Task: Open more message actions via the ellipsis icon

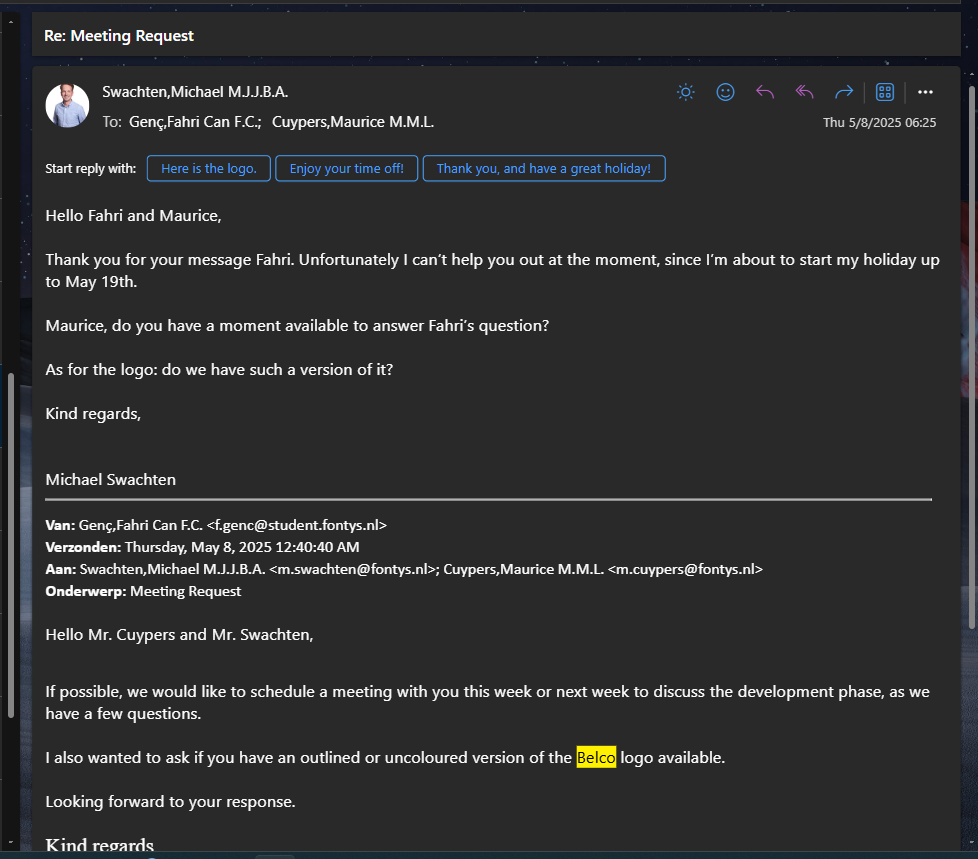Action: [x=925, y=91]
